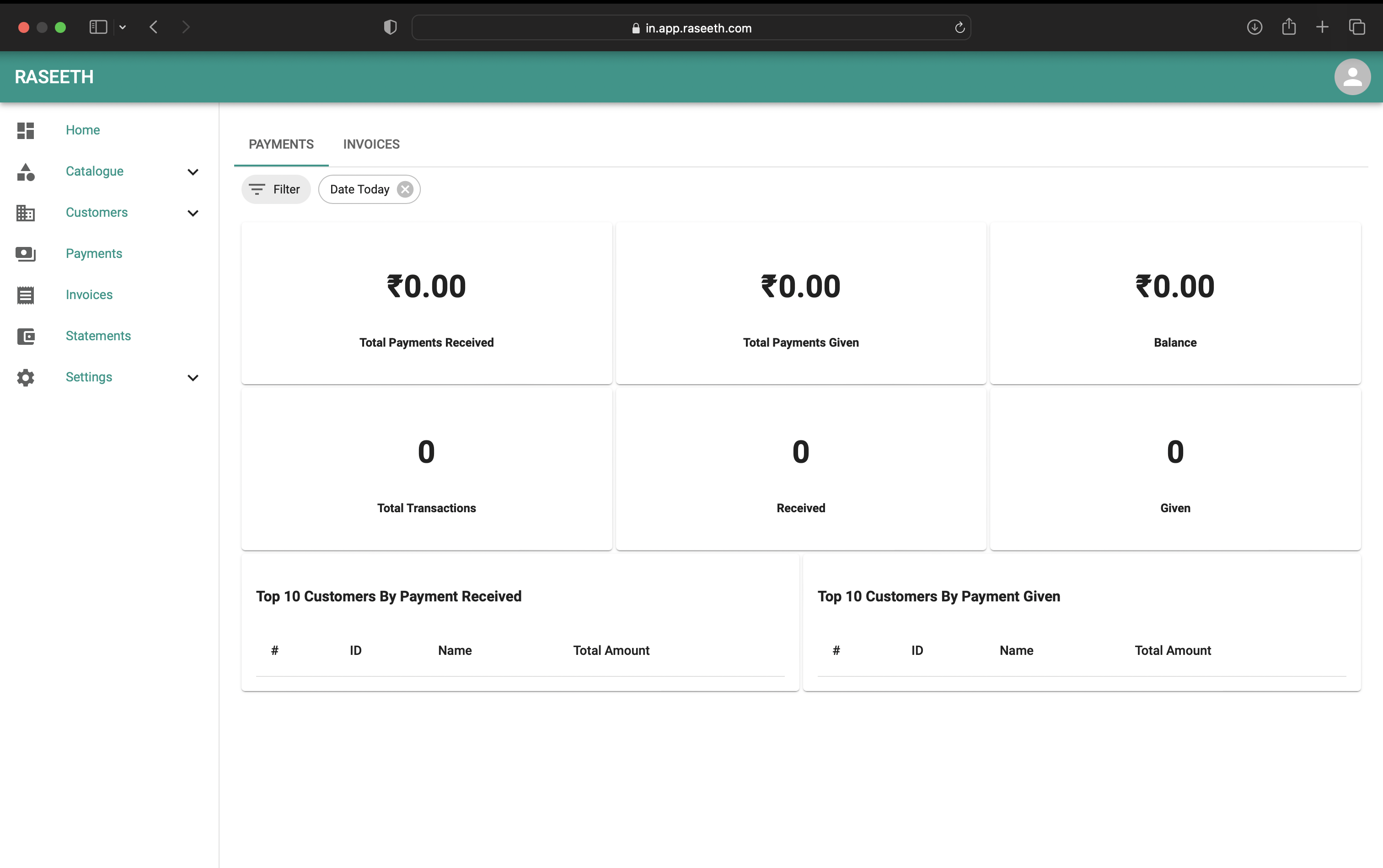Open the sidebar tab group dropdown arrow

pos(122,27)
